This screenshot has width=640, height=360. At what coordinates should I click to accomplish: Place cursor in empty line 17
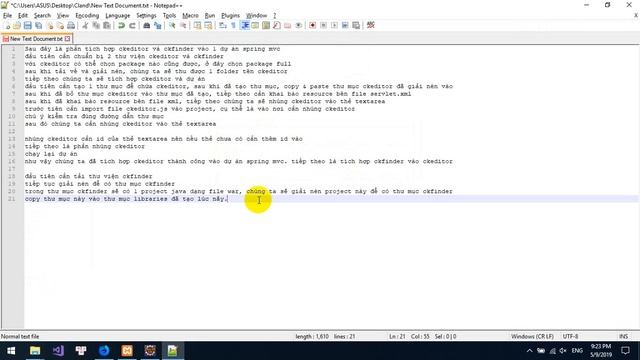click(x=331, y=169)
